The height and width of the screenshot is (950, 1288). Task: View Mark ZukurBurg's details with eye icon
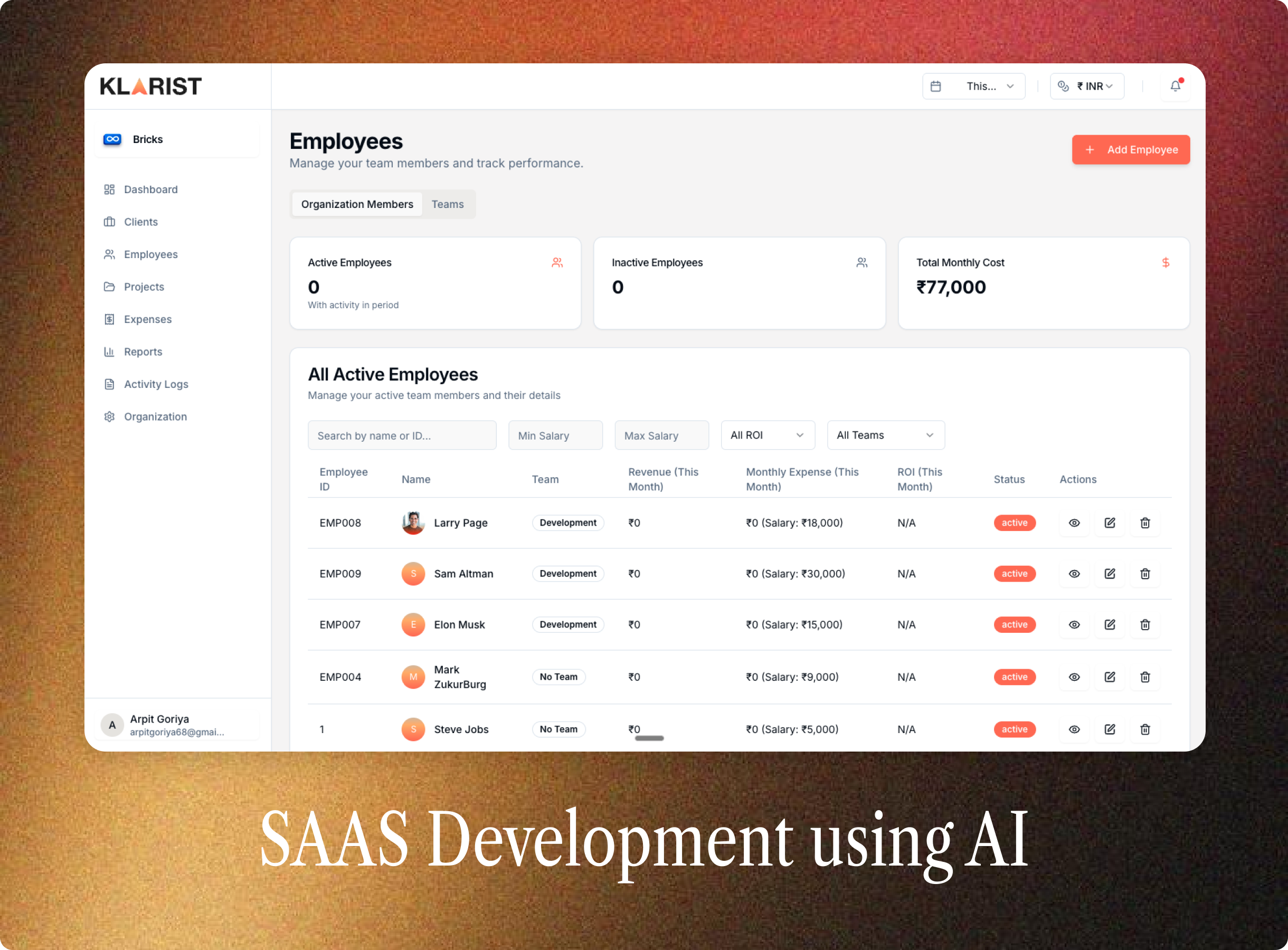(1074, 677)
